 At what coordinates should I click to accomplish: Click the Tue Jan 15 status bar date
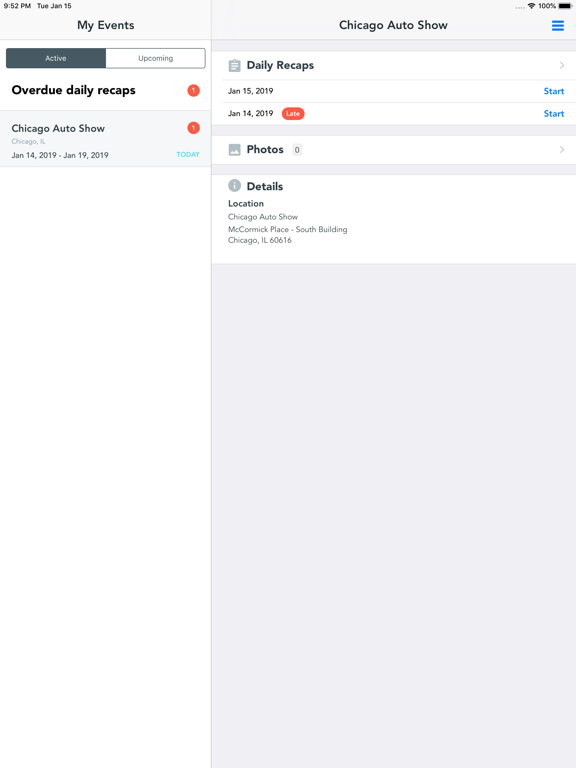[x=54, y=6]
